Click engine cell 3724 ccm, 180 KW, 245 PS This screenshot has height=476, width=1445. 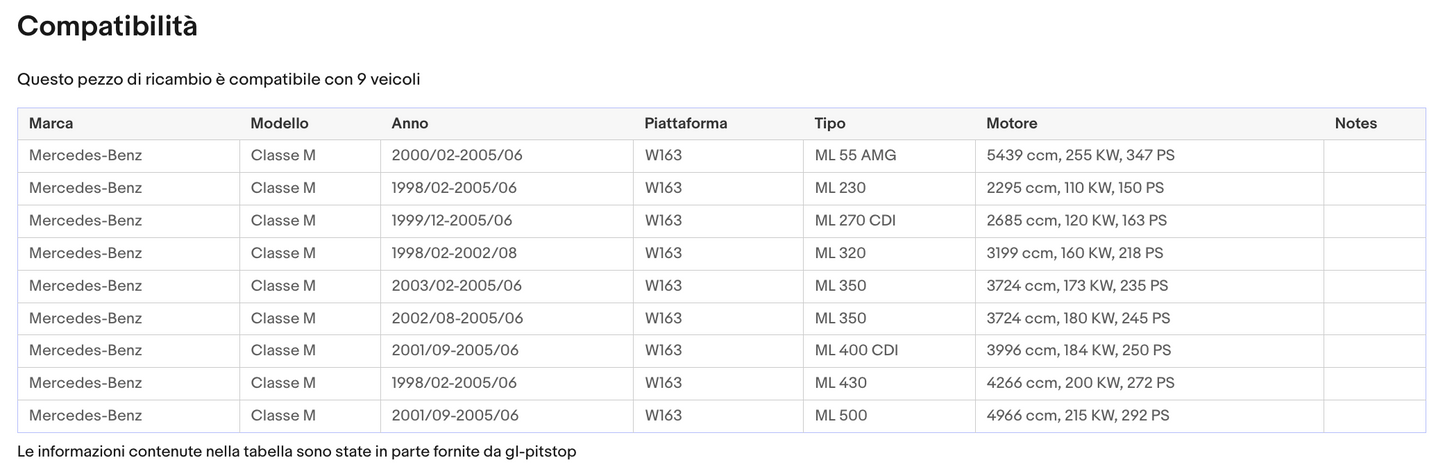coord(1078,319)
